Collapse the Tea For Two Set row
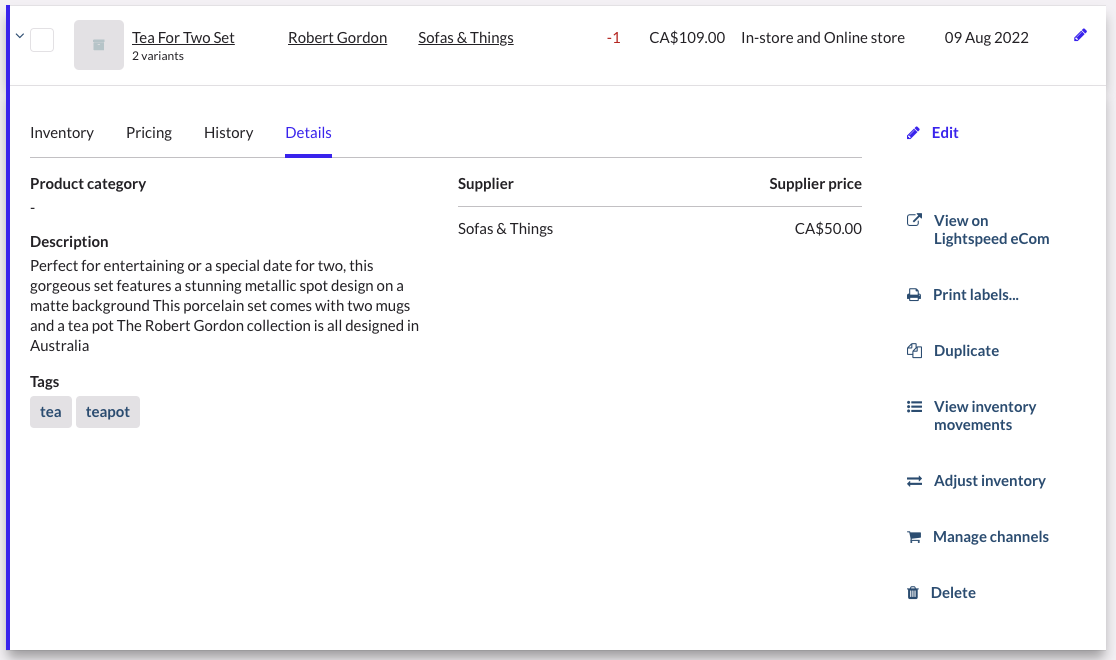The height and width of the screenshot is (660, 1116). [19, 36]
